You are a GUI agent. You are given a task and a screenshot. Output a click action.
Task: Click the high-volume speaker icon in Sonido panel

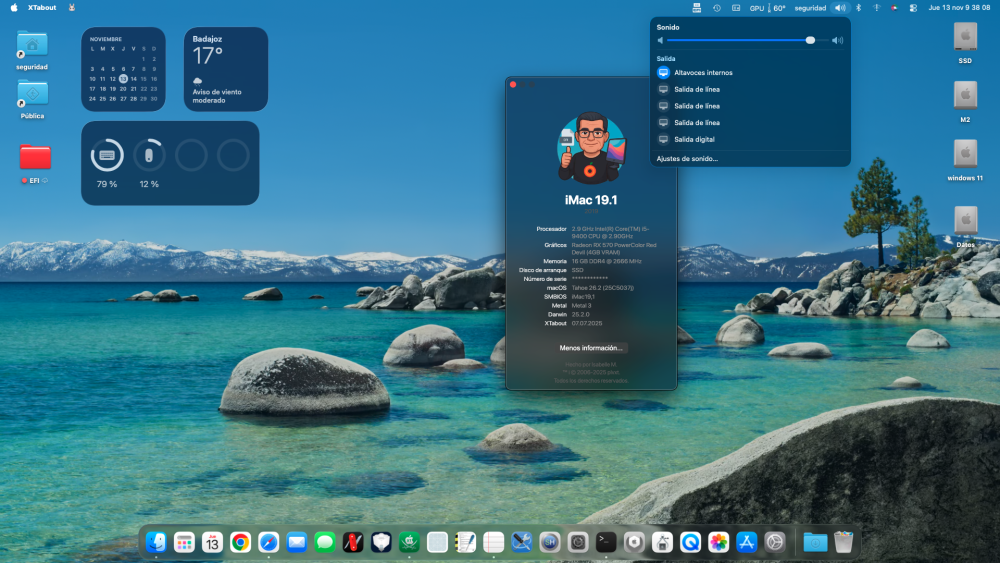837,40
